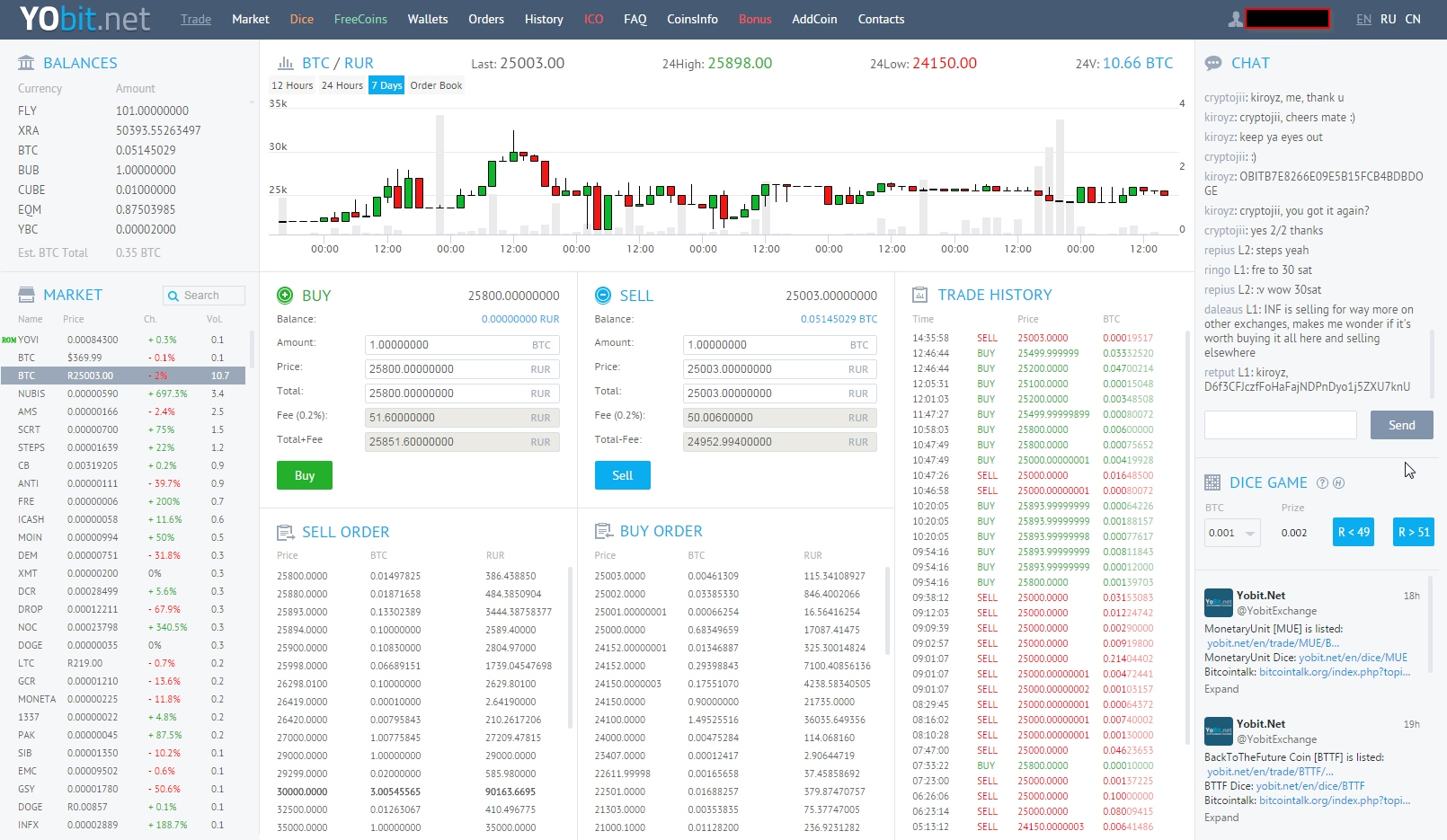Click the Chat speech bubble icon

pos(1213,63)
